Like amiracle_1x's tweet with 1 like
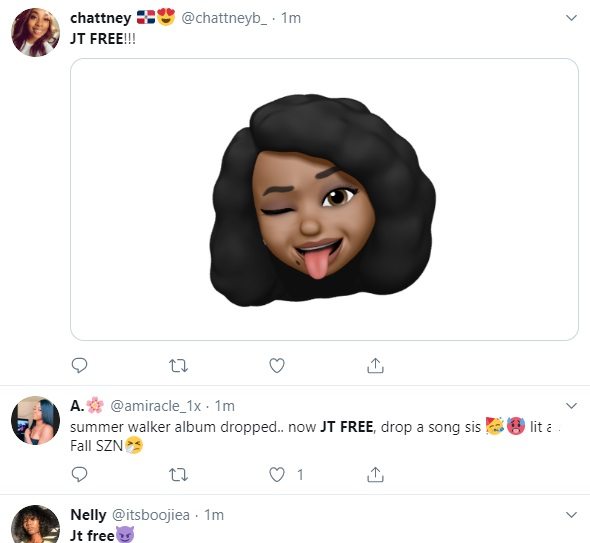This screenshot has height=543, width=590. (277, 475)
